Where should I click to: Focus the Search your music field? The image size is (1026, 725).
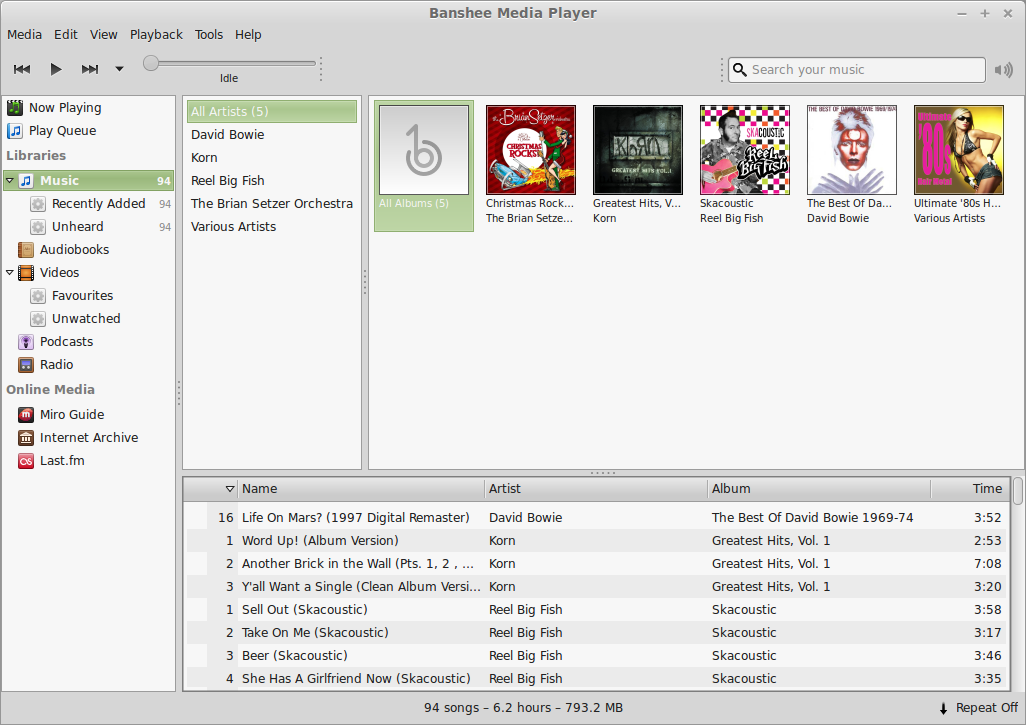coord(857,69)
